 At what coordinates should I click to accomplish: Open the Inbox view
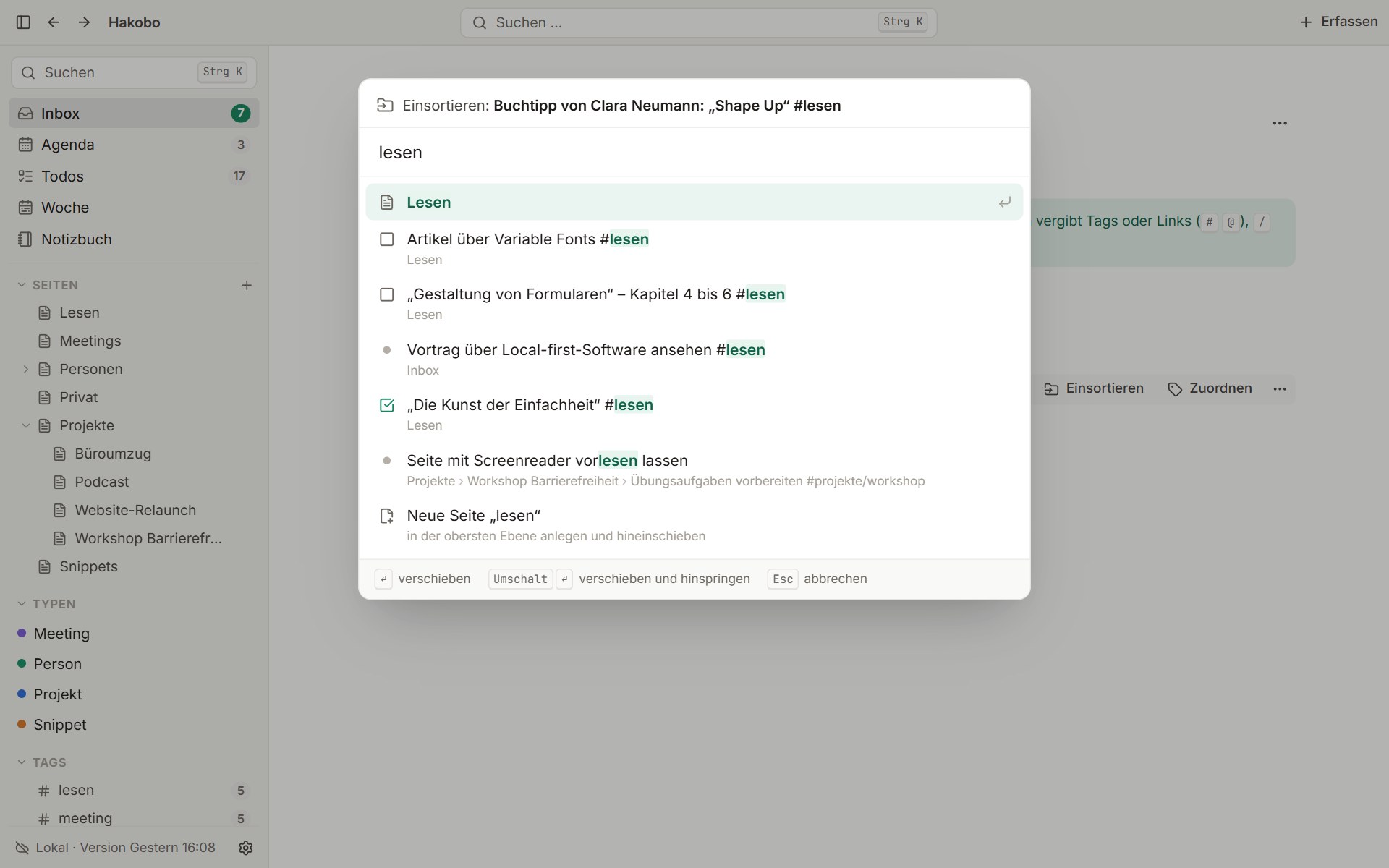(x=134, y=114)
